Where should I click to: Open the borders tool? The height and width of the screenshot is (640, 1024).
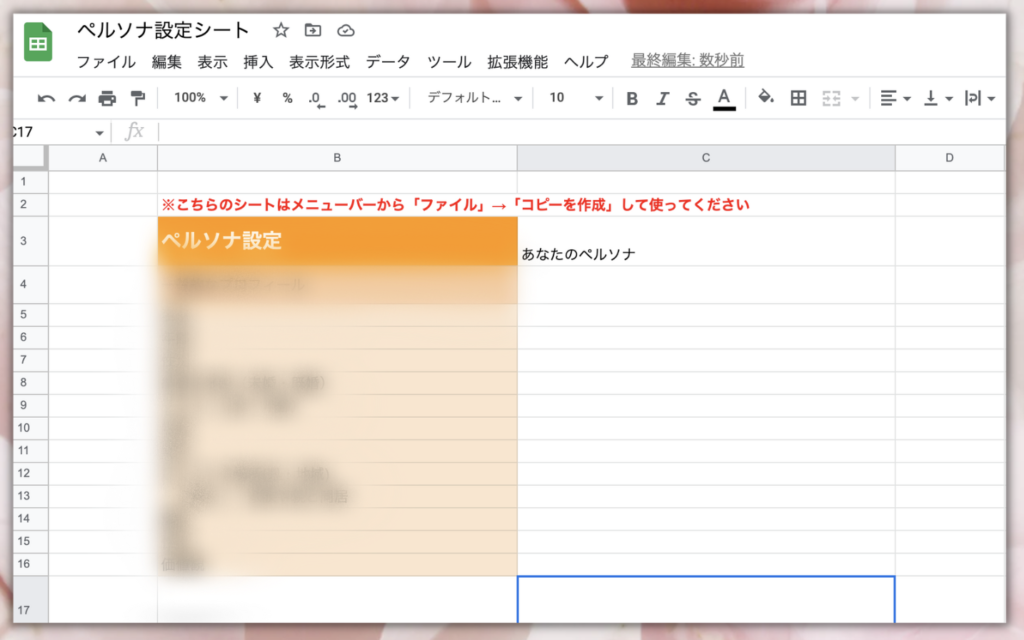[x=798, y=99]
